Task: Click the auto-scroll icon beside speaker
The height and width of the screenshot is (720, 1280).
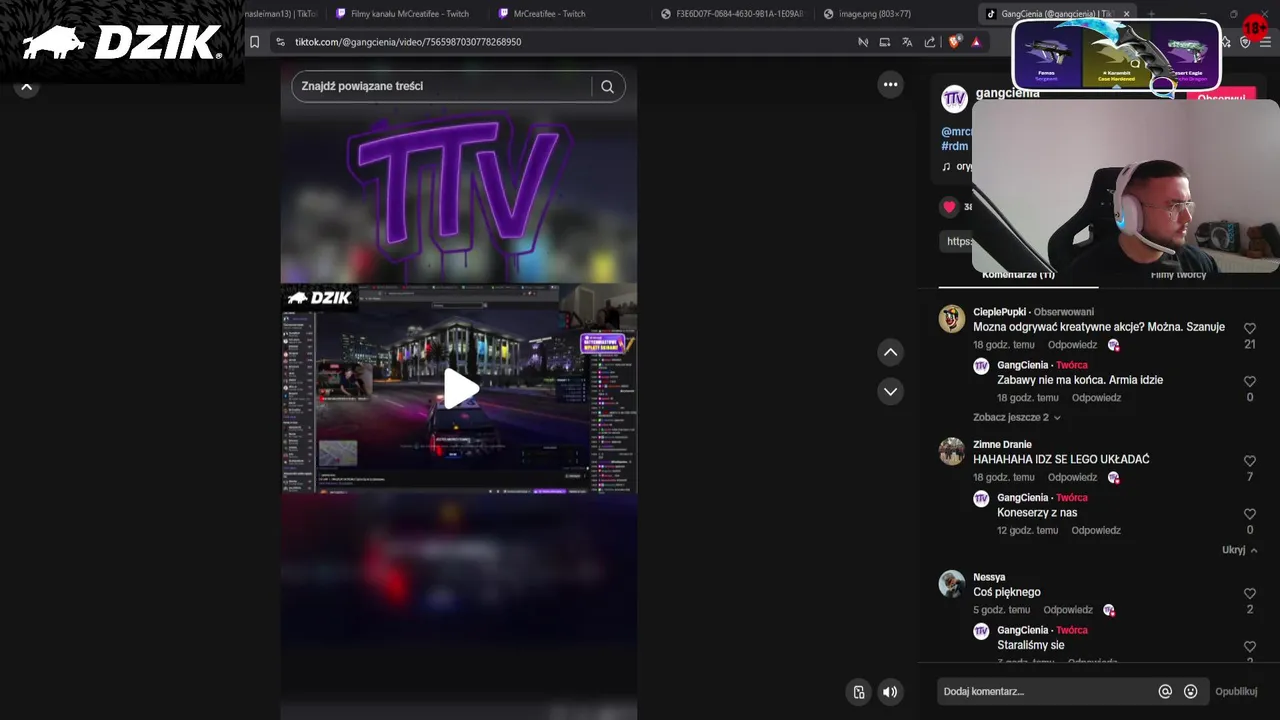Action: click(x=858, y=692)
